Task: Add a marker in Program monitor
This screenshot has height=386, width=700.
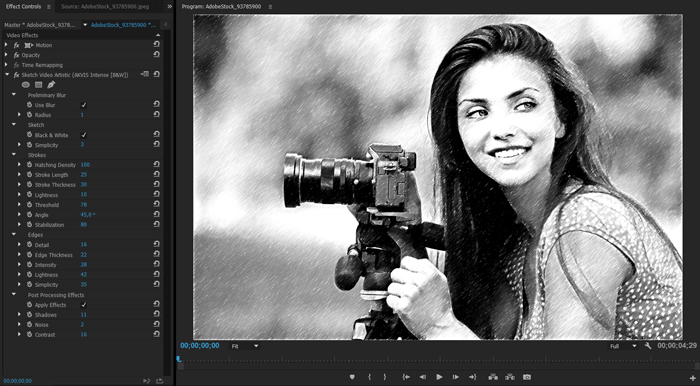Action: click(x=352, y=377)
